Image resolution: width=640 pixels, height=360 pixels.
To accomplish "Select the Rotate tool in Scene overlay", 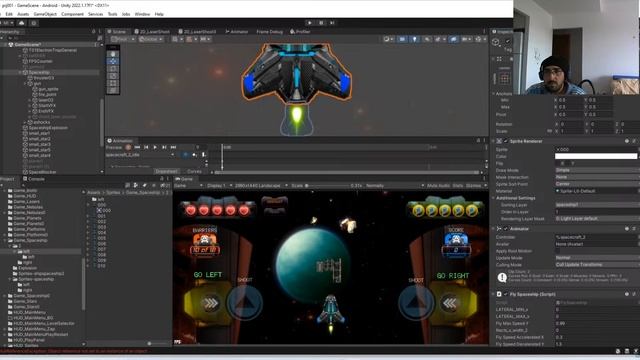I will [x=113, y=69].
